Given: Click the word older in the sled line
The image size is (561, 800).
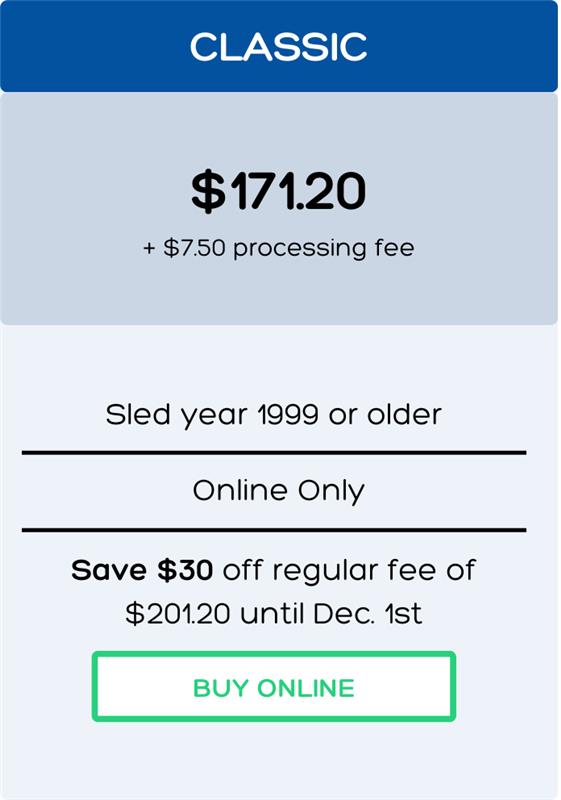Looking at the screenshot, I should (x=404, y=415).
